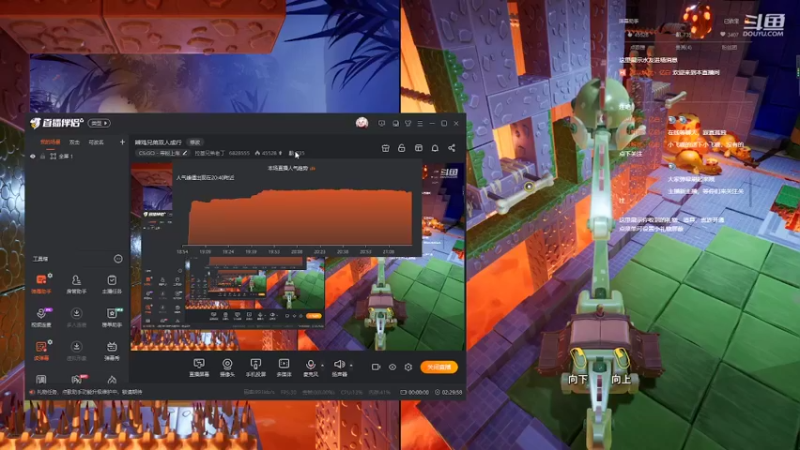Add a mobile screen projection source
This screenshot has width=800, height=450.
pos(256,367)
